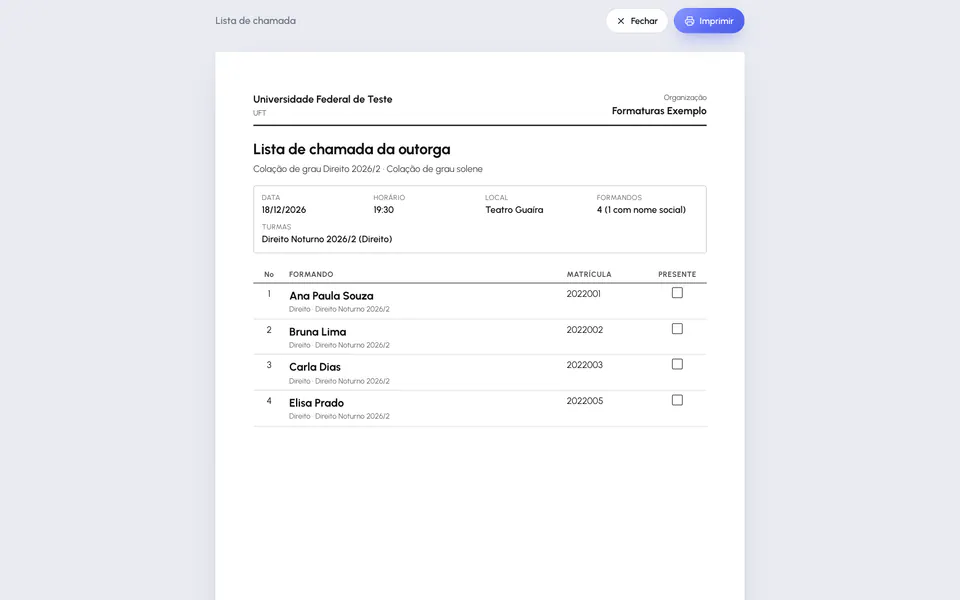Click the Formaturas Exemplo organization name
The height and width of the screenshot is (600, 960).
(x=659, y=111)
